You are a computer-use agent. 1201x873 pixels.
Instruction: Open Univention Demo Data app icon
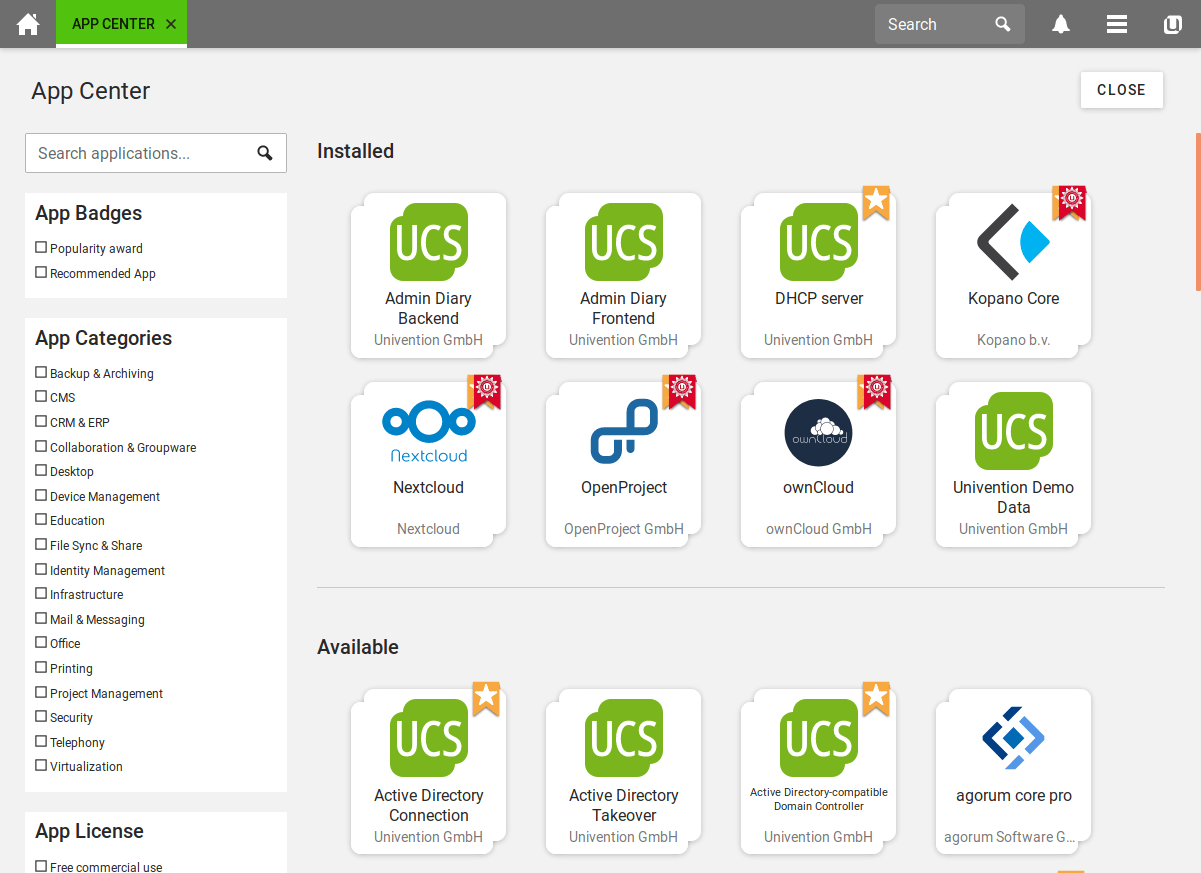coord(1014,431)
